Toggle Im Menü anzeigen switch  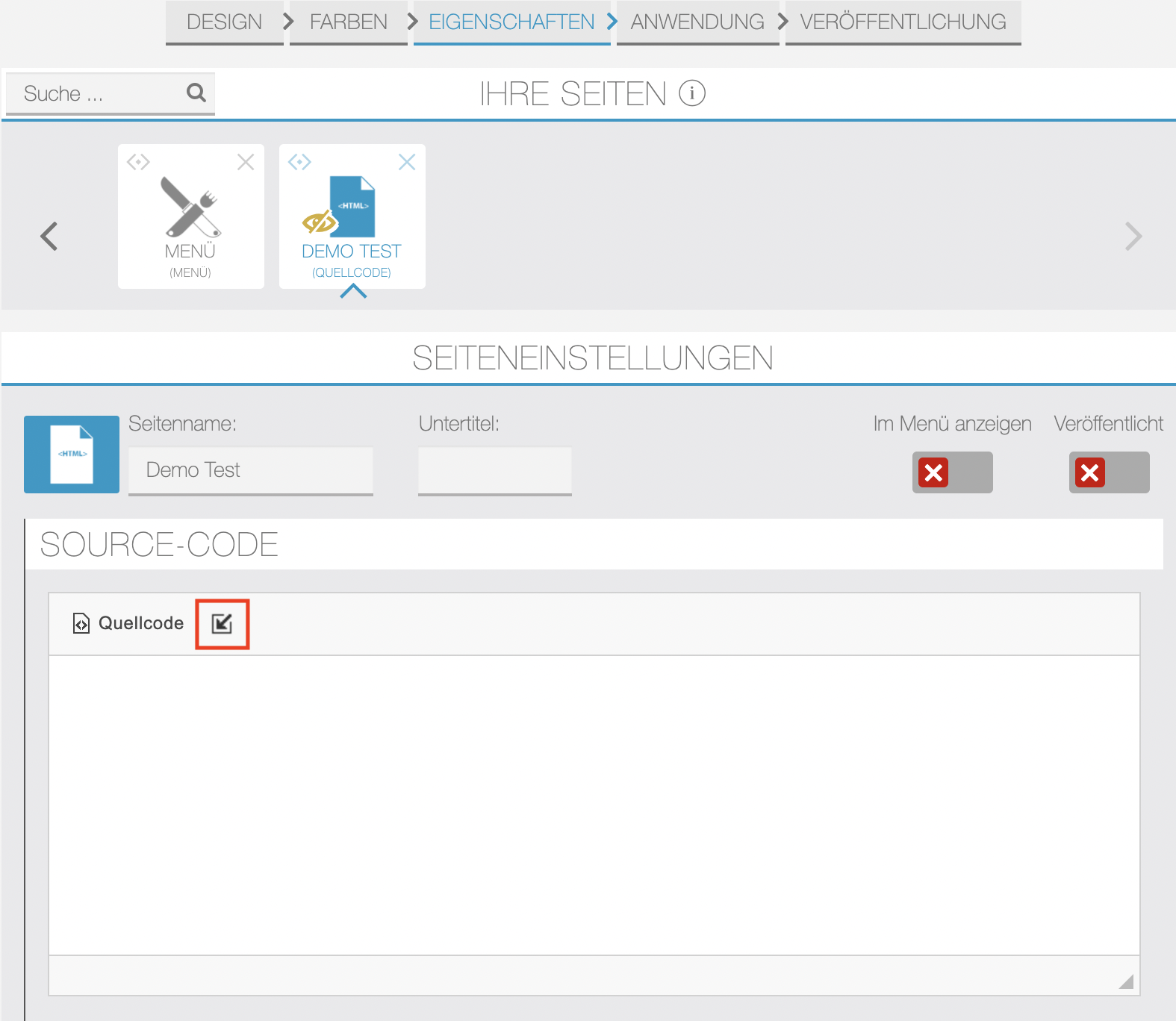click(953, 472)
